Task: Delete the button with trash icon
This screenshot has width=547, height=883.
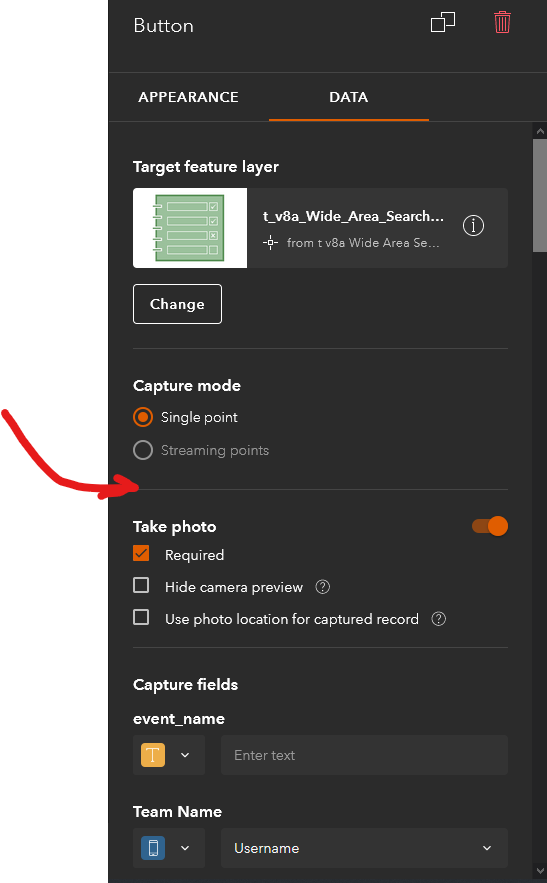Action: tap(502, 23)
